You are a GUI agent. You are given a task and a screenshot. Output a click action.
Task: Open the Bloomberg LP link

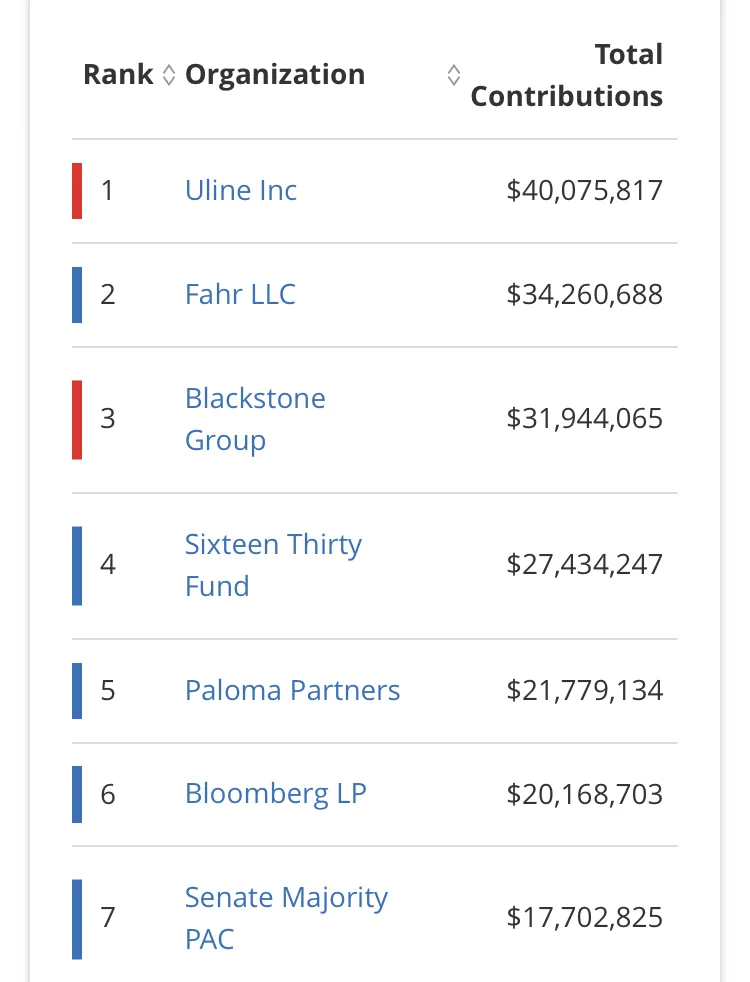[x=275, y=793]
